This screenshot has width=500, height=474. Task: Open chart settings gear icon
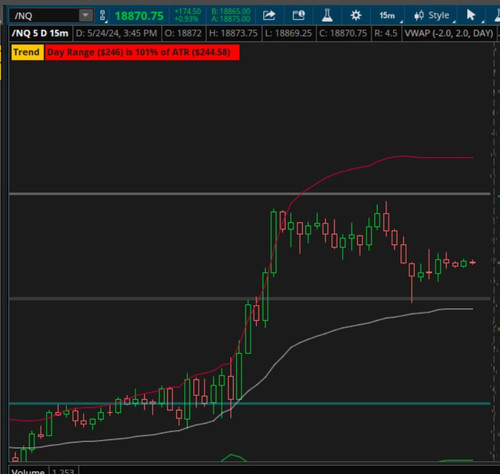click(356, 15)
